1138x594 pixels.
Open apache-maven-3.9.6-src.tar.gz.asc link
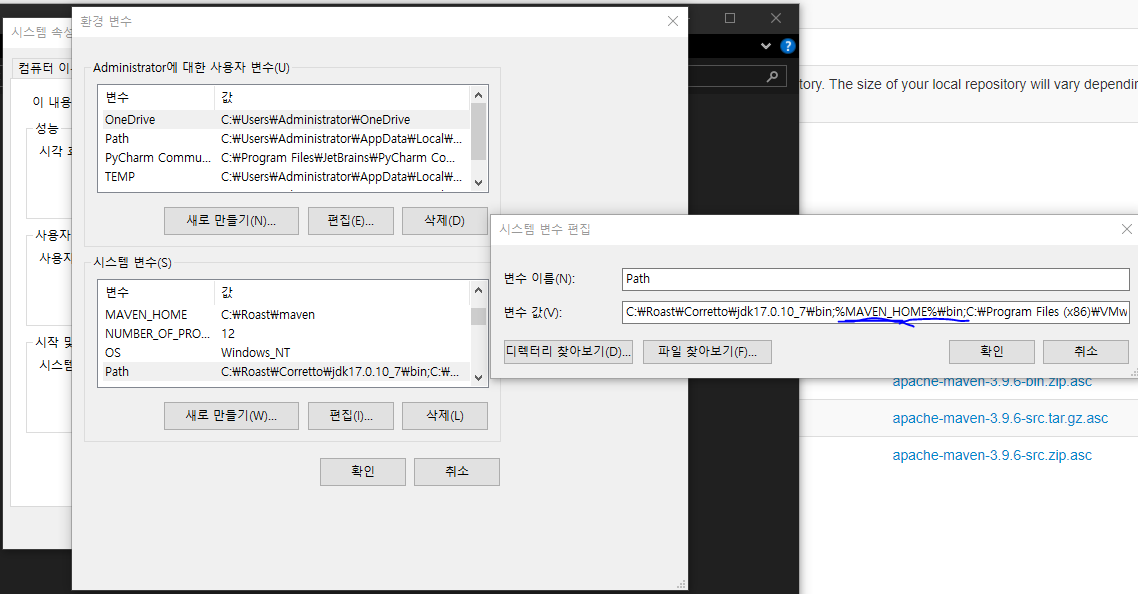[1000, 419]
